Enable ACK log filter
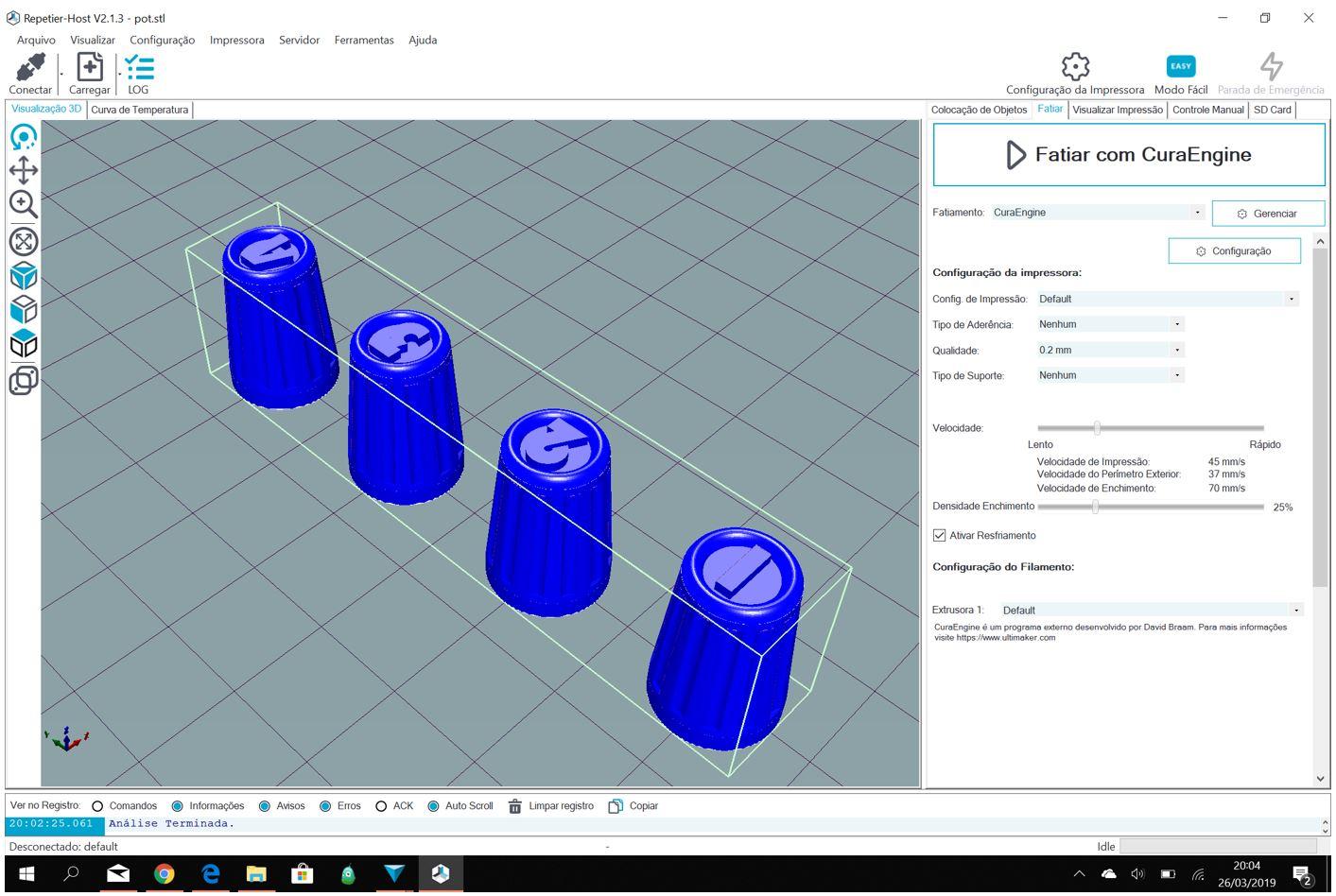Viewport: 1336px width, 896px height. (x=381, y=806)
